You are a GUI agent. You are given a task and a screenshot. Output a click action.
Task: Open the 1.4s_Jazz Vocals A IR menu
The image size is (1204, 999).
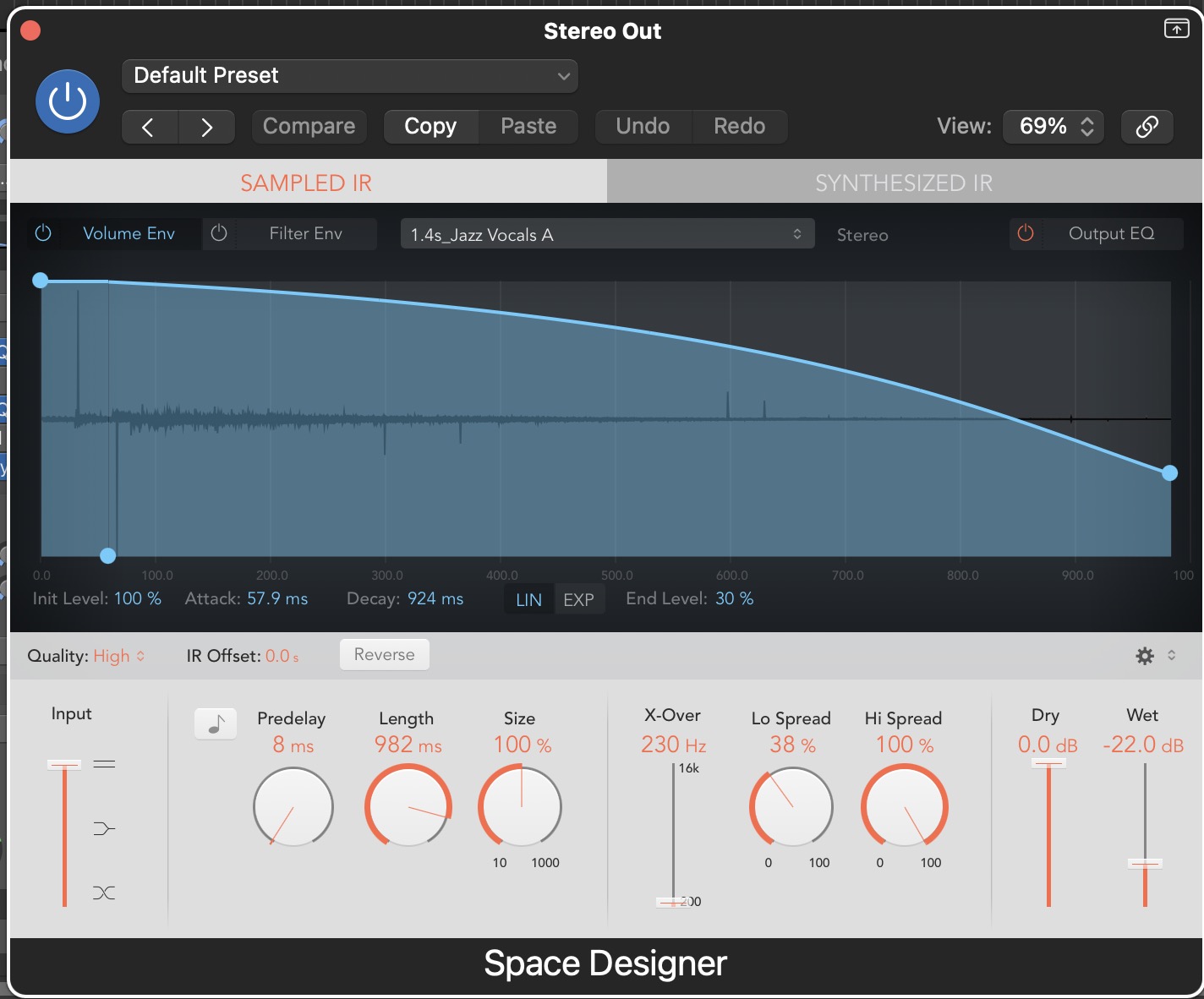607,234
